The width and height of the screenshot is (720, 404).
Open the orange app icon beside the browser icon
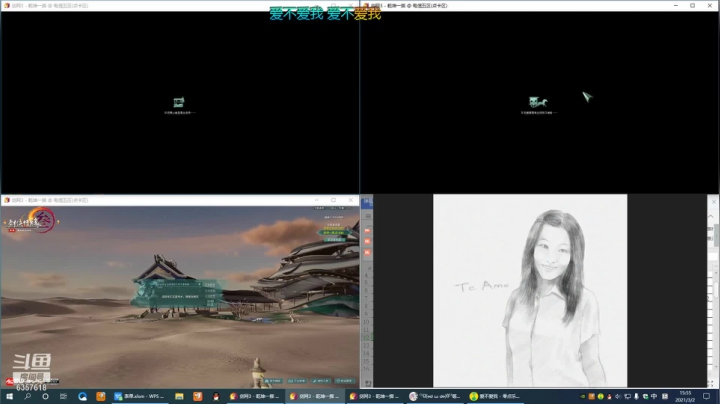[101, 396]
